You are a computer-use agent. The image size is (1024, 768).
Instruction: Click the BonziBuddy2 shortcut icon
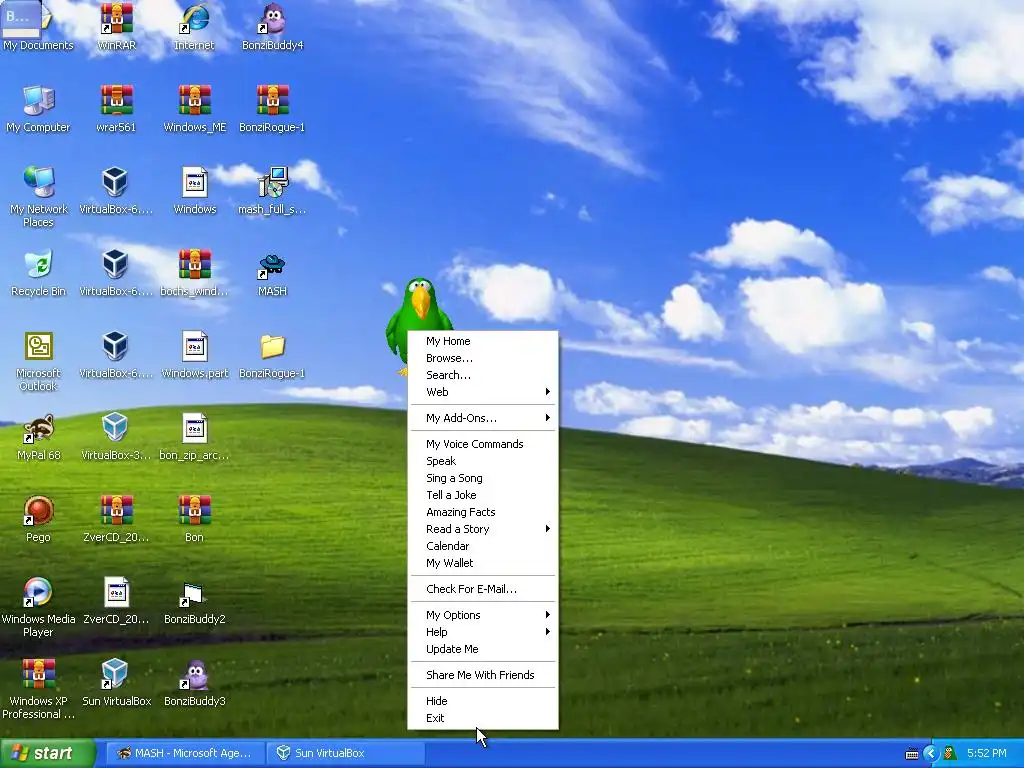pos(195,593)
